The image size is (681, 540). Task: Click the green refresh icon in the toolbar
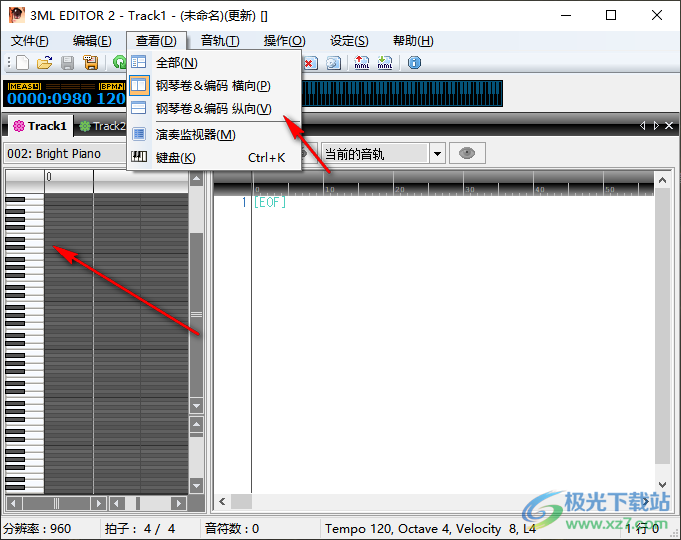119,63
